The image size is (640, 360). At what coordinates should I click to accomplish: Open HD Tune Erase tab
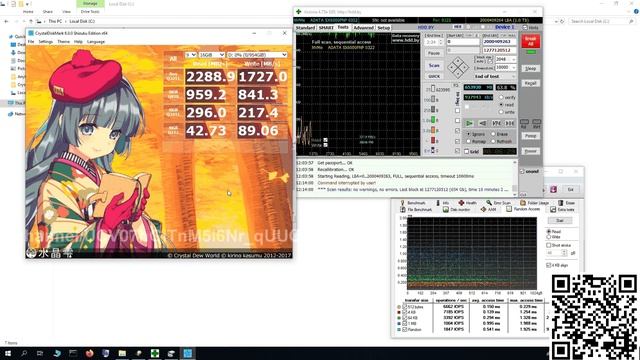567,203
